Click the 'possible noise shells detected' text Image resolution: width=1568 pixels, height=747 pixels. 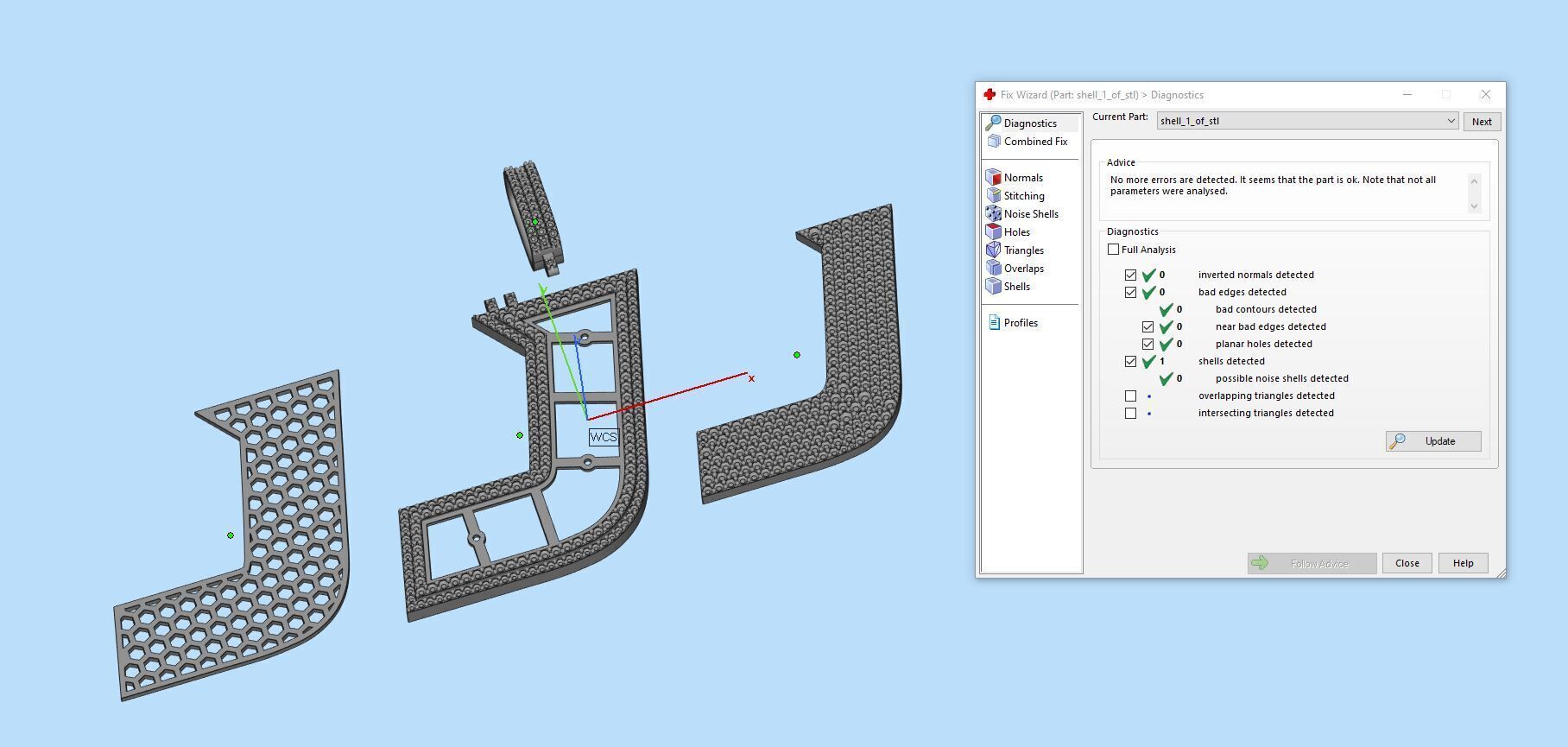point(1281,378)
